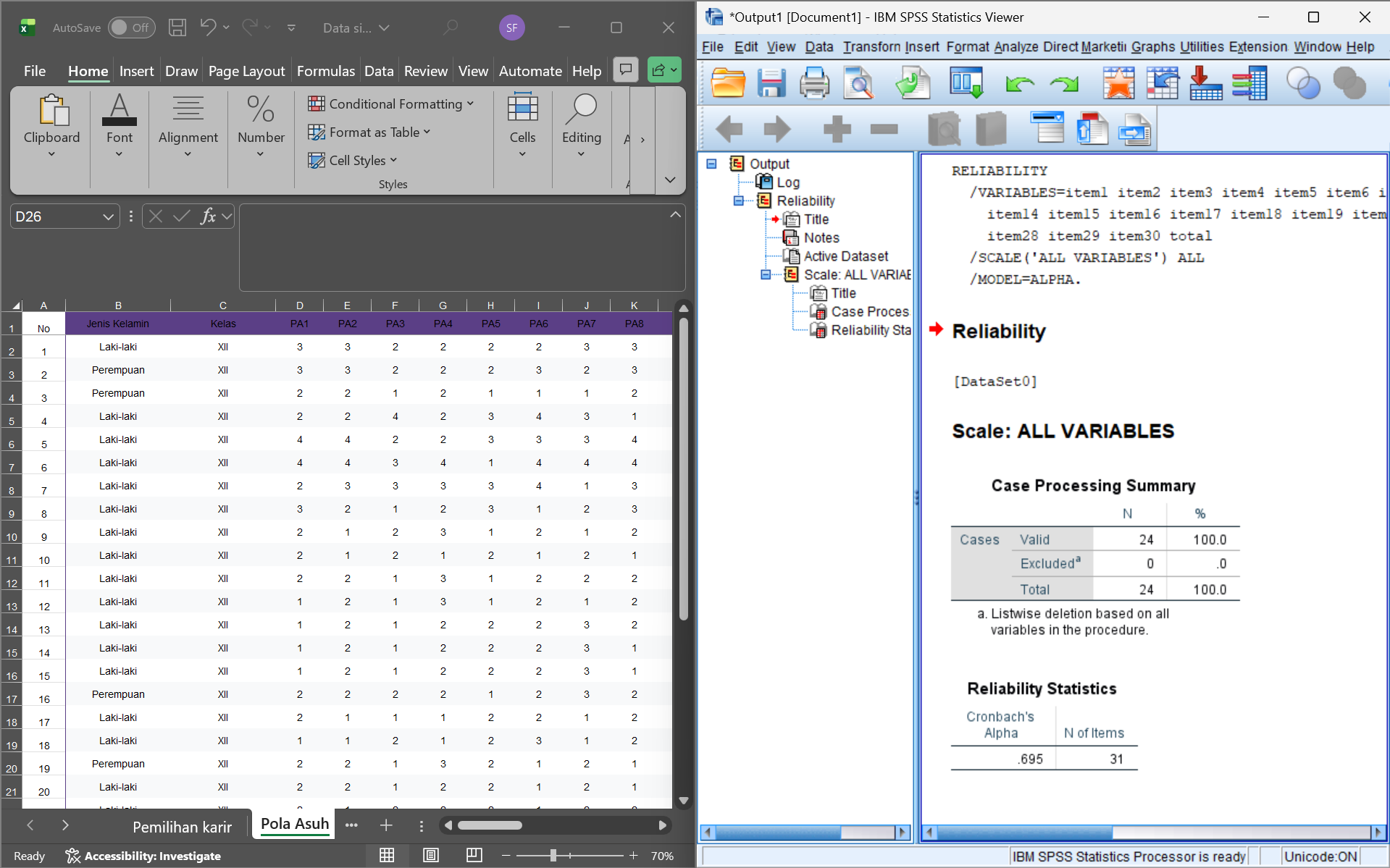
Task: Open the Analyze menu in SPSS
Action: pyautogui.click(x=1016, y=47)
